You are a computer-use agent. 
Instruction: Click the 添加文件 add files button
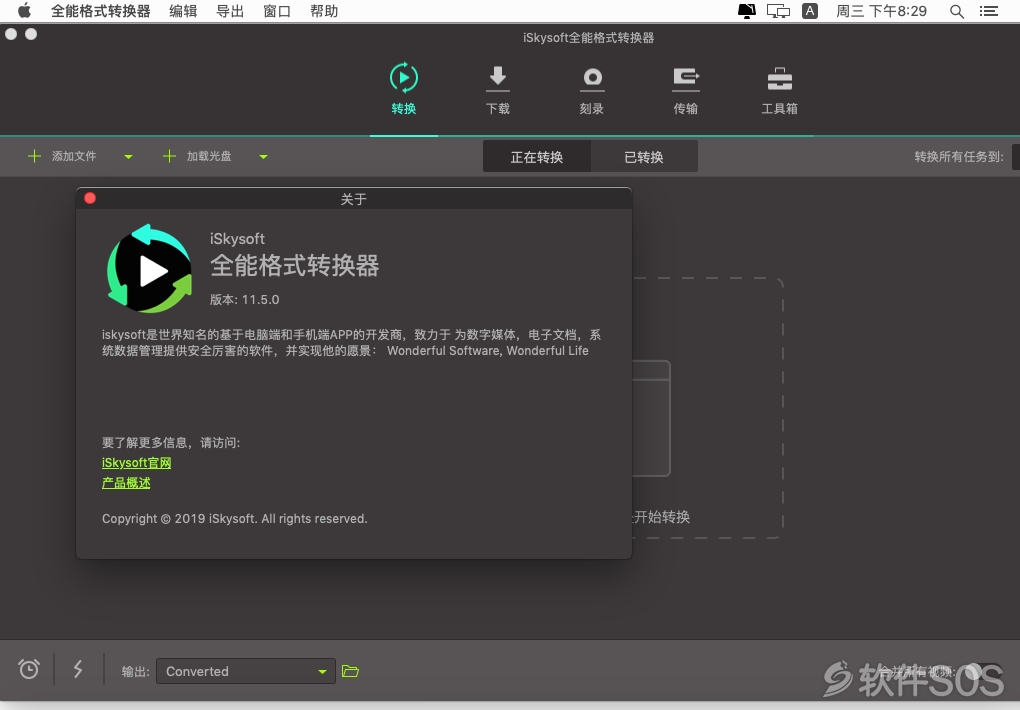tap(62, 156)
